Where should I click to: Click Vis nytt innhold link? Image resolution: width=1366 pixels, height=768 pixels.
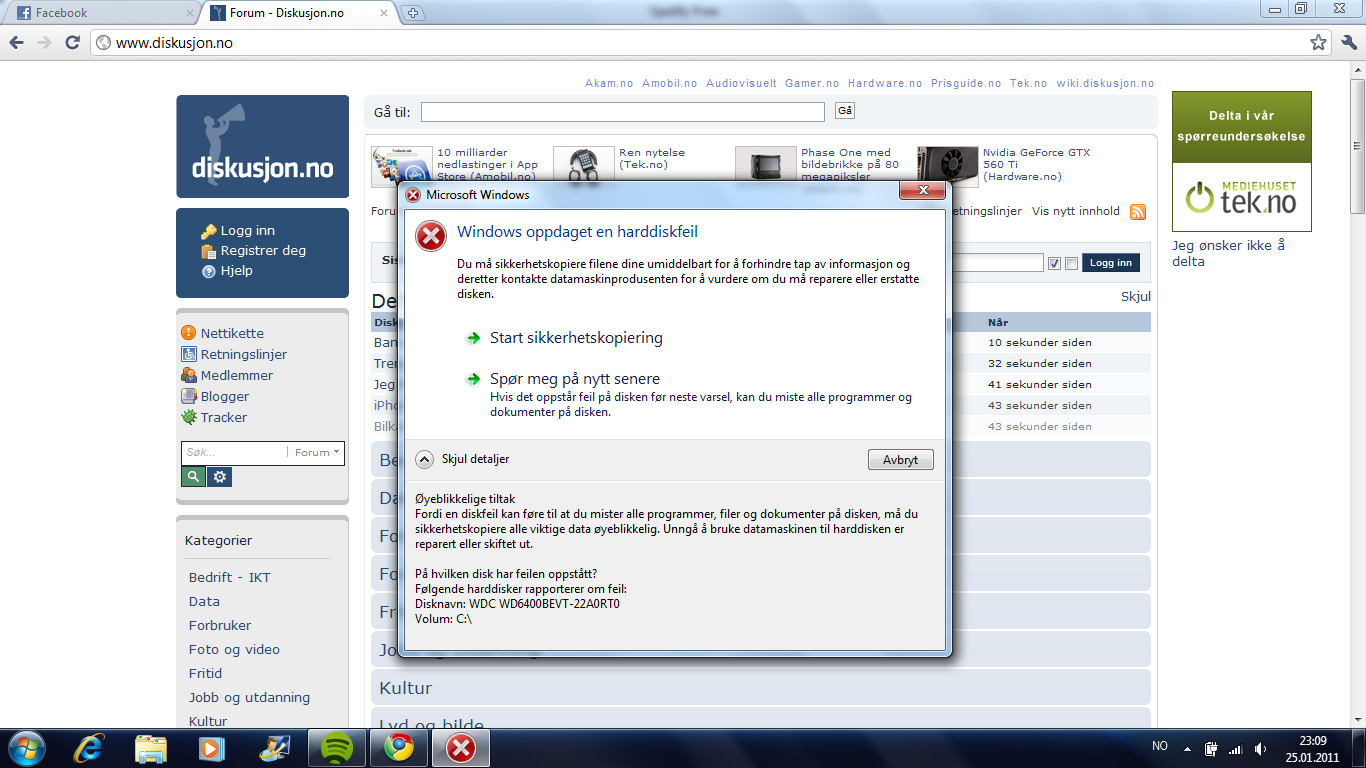pos(1076,211)
